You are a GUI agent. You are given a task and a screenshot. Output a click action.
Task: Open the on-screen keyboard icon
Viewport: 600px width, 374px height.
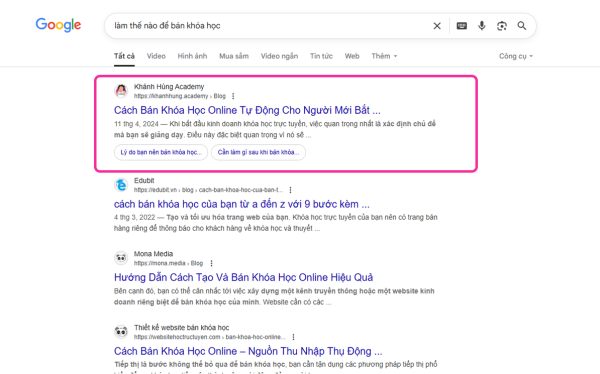click(462, 26)
